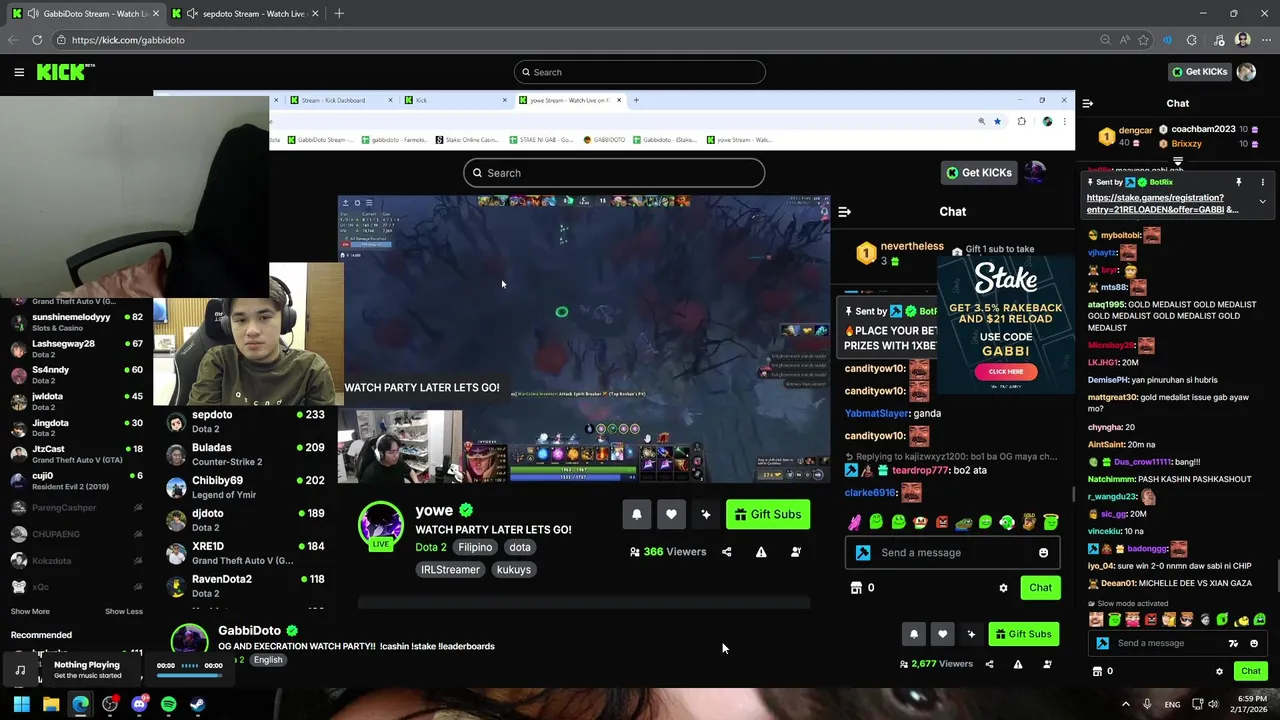Open Spotify from the Windows taskbar
1280x720 pixels.
click(x=168, y=704)
